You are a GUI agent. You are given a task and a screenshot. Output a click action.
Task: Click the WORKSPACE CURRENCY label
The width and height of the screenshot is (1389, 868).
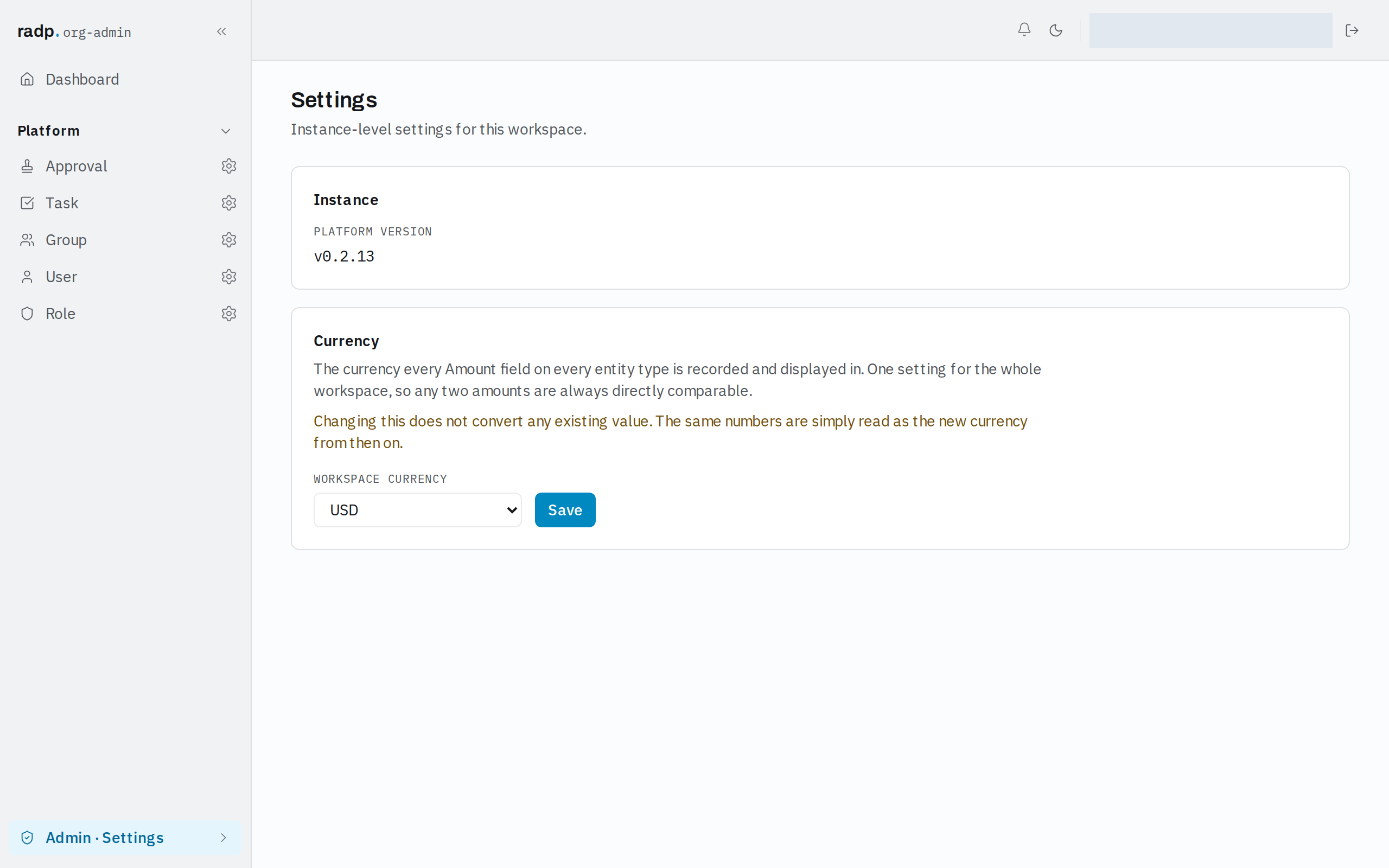click(x=380, y=479)
